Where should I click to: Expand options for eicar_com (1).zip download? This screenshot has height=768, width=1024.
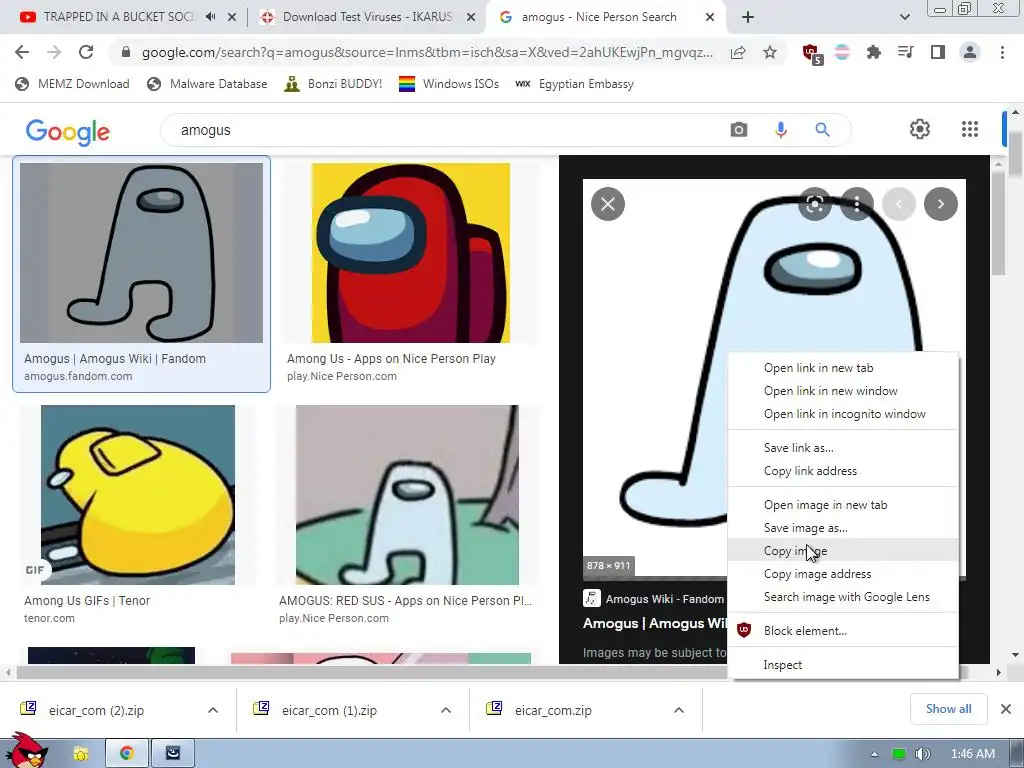446,710
